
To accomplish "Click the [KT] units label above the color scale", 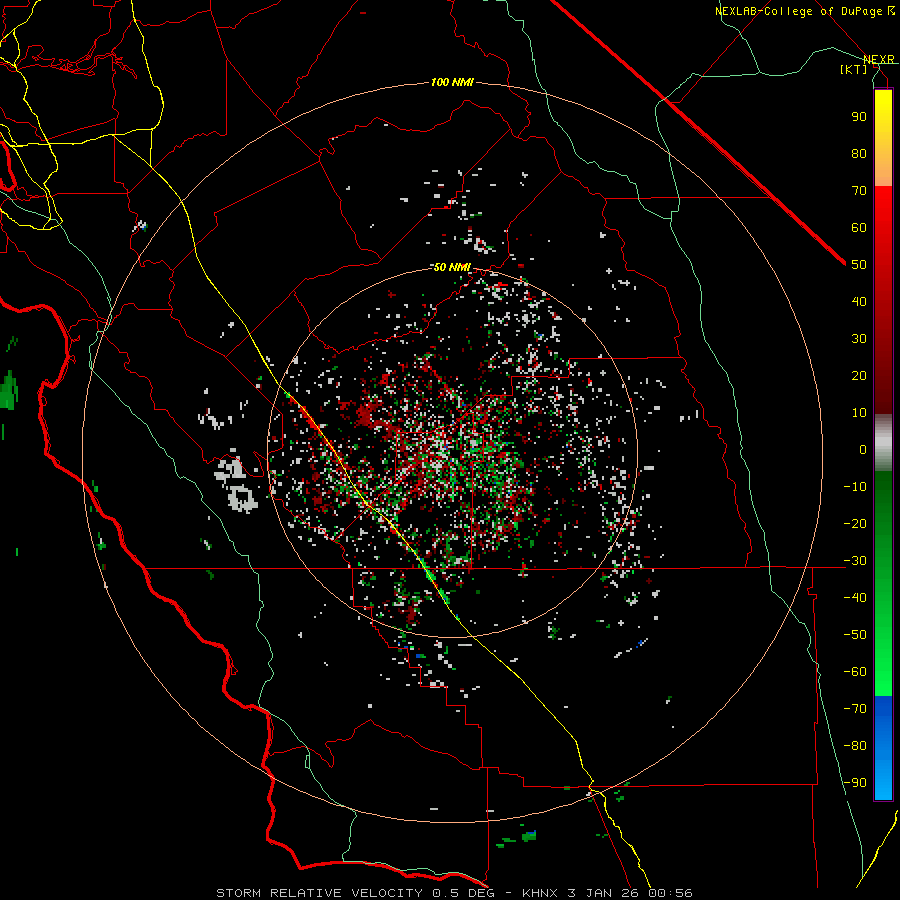I will coord(854,69).
